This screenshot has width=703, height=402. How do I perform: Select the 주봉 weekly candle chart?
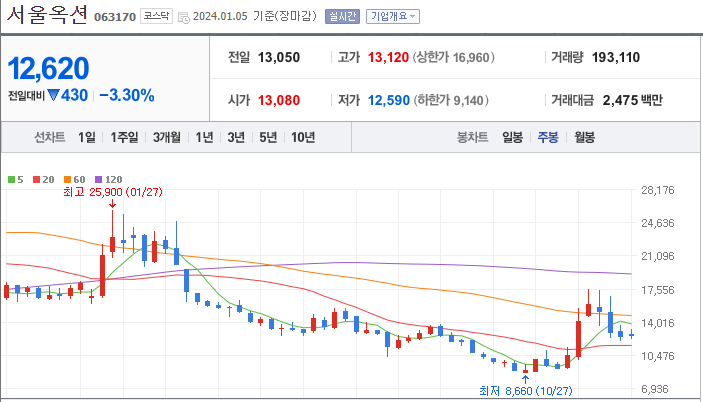[x=548, y=137]
